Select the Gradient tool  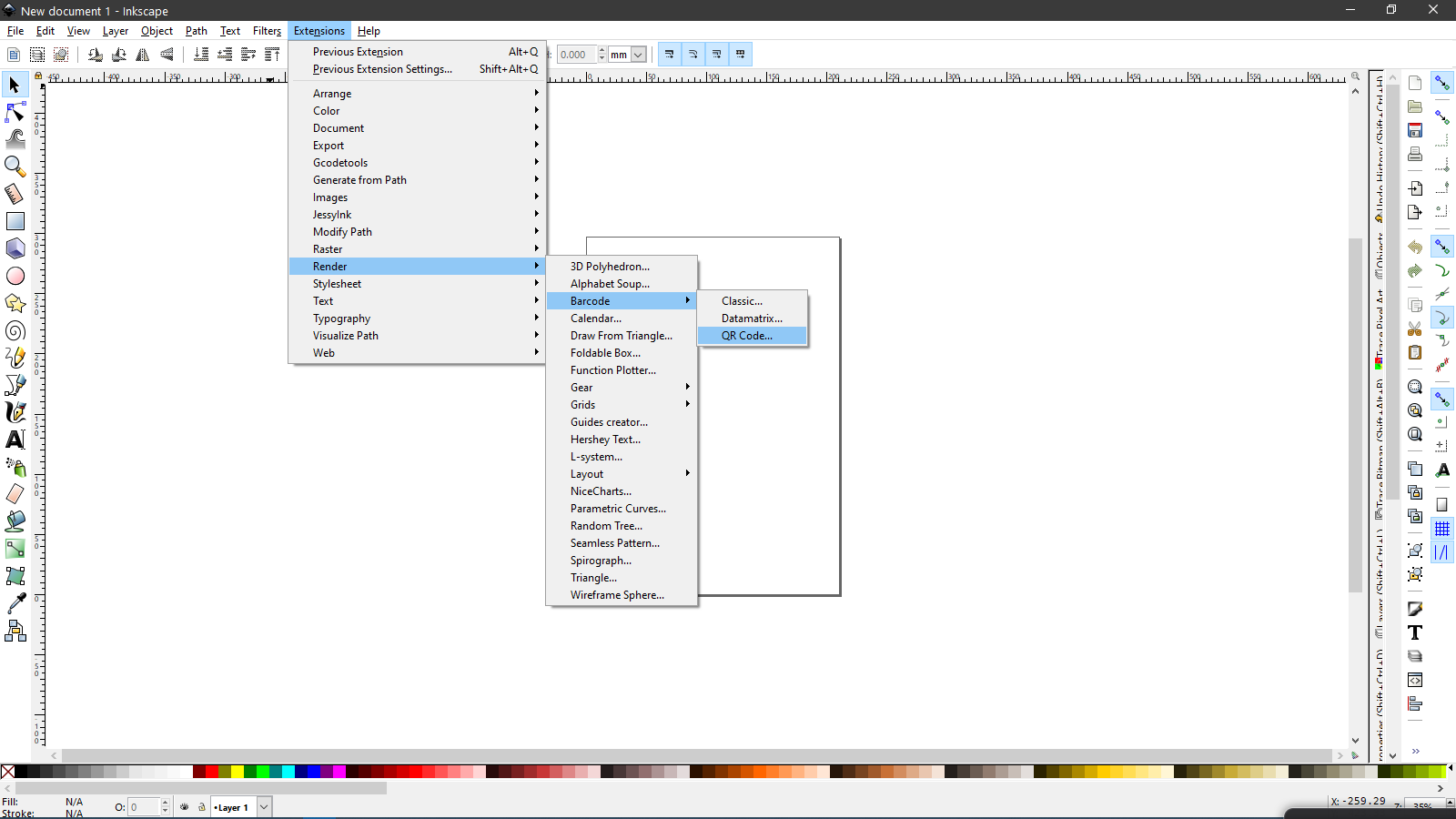tap(15, 549)
